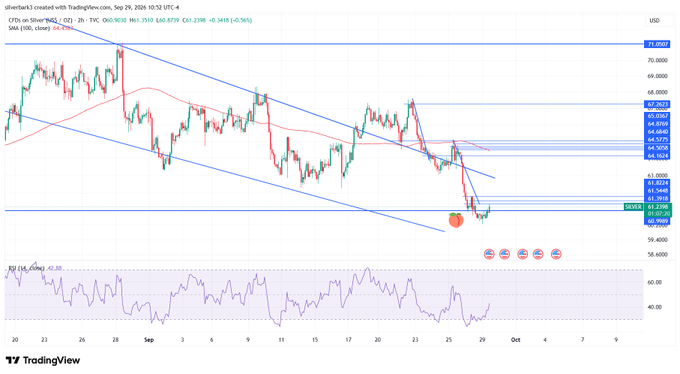Image resolution: width=680 pixels, height=374 pixels.
Task: Click the 59.4000 price axis tick
Action: click(657, 240)
